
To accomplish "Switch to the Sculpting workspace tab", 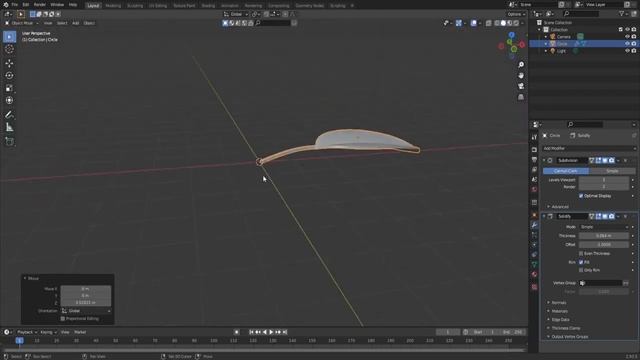I will pyautogui.click(x=135, y=6).
